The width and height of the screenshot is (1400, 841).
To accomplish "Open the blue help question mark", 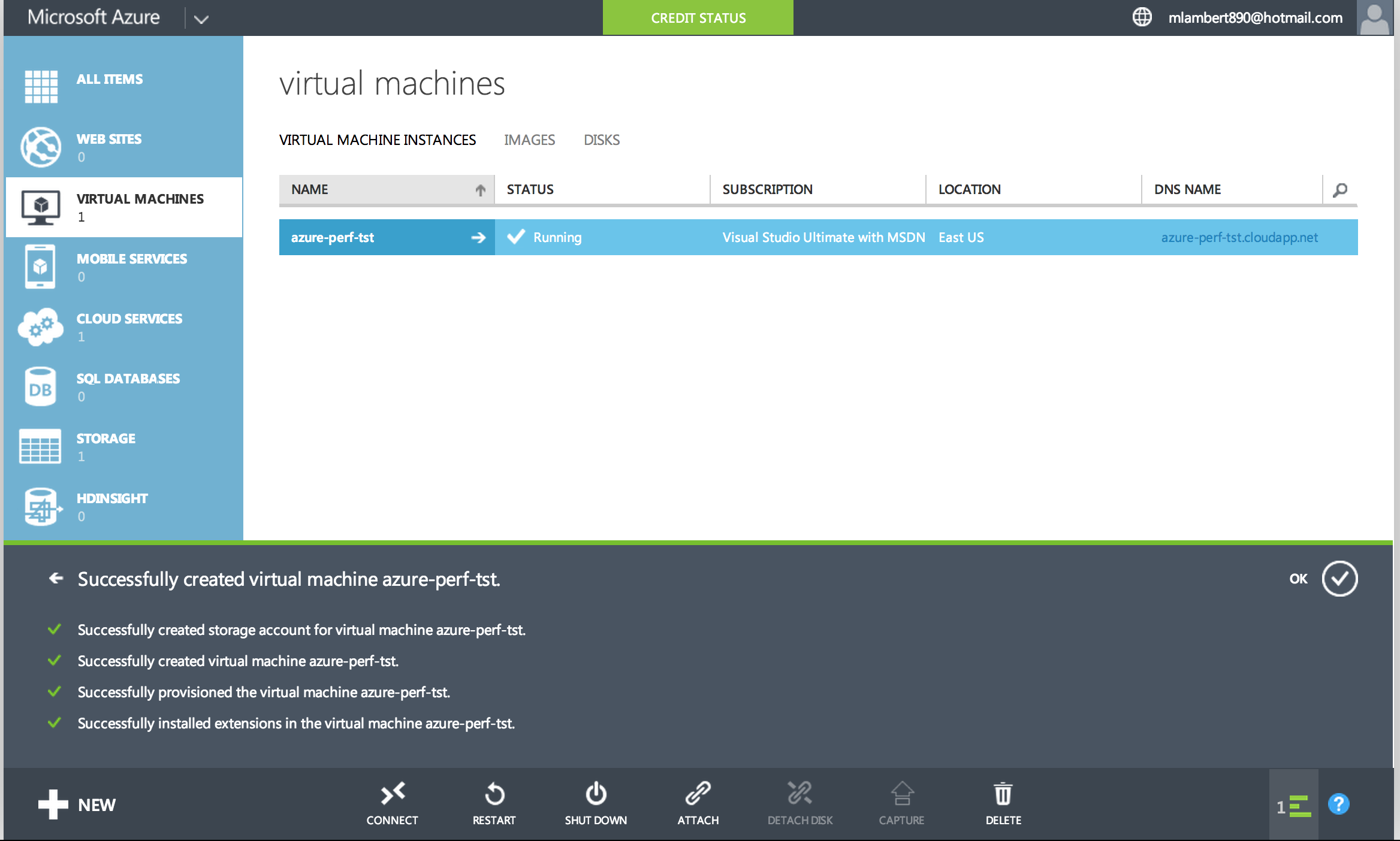I will click(1338, 804).
